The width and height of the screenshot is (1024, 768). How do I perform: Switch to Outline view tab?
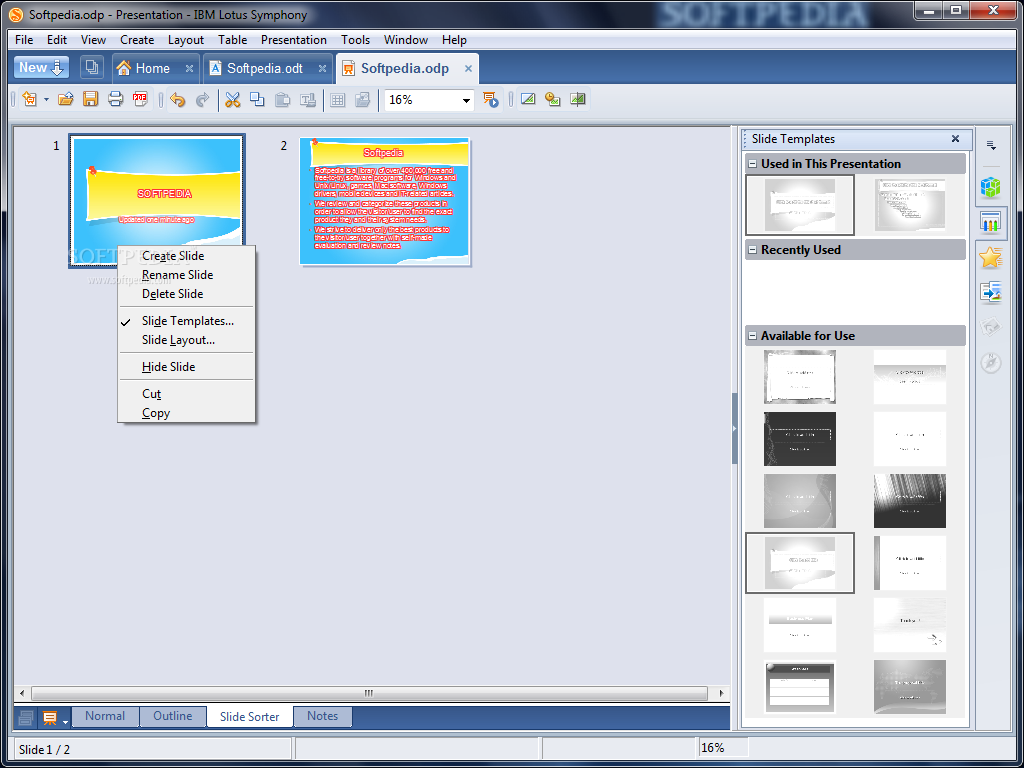tap(172, 716)
